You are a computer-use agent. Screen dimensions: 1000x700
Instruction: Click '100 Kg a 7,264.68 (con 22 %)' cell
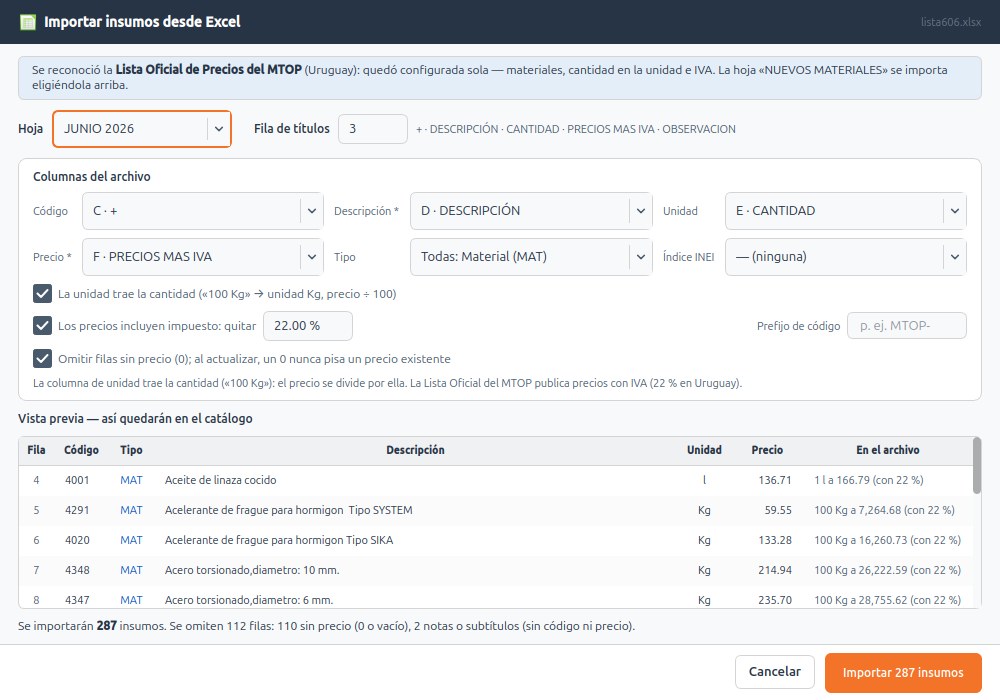click(x=884, y=510)
